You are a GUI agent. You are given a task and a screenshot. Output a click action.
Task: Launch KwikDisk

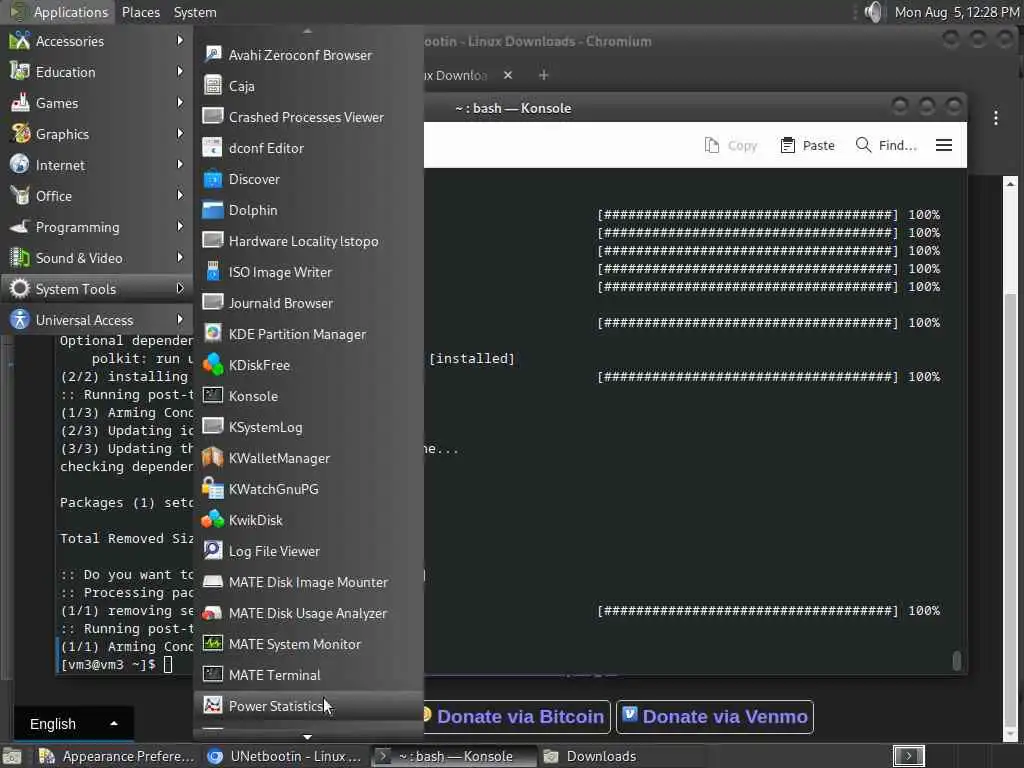(308, 520)
